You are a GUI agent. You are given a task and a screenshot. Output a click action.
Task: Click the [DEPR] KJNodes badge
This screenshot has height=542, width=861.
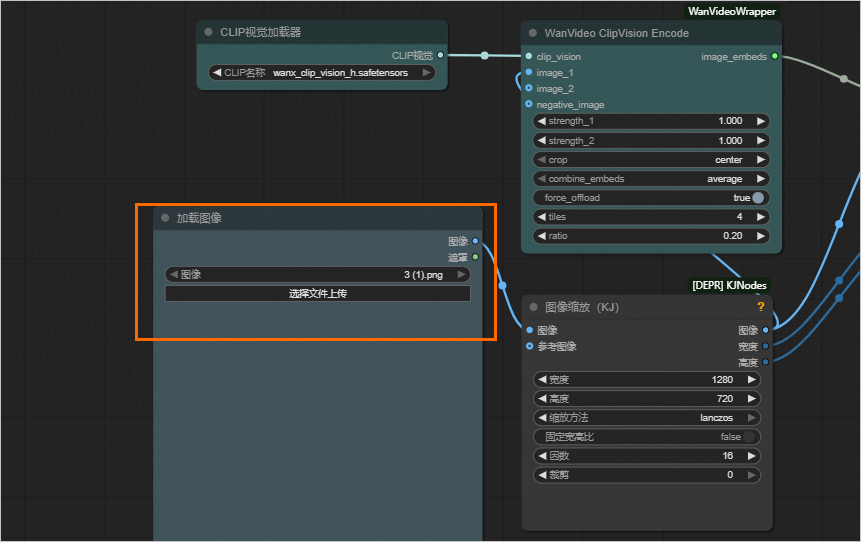point(729,285)
